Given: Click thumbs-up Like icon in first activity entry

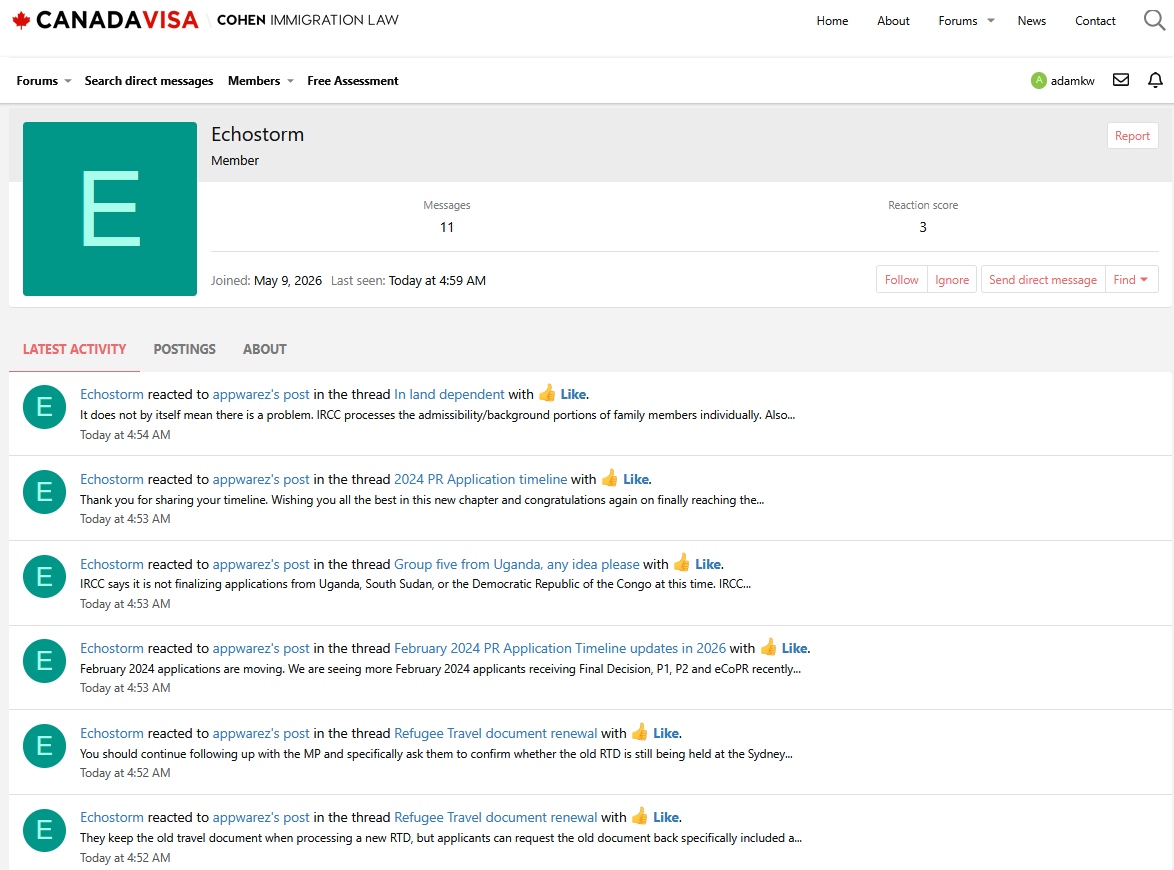Looking at the screenshot, I should pos(547,393).
